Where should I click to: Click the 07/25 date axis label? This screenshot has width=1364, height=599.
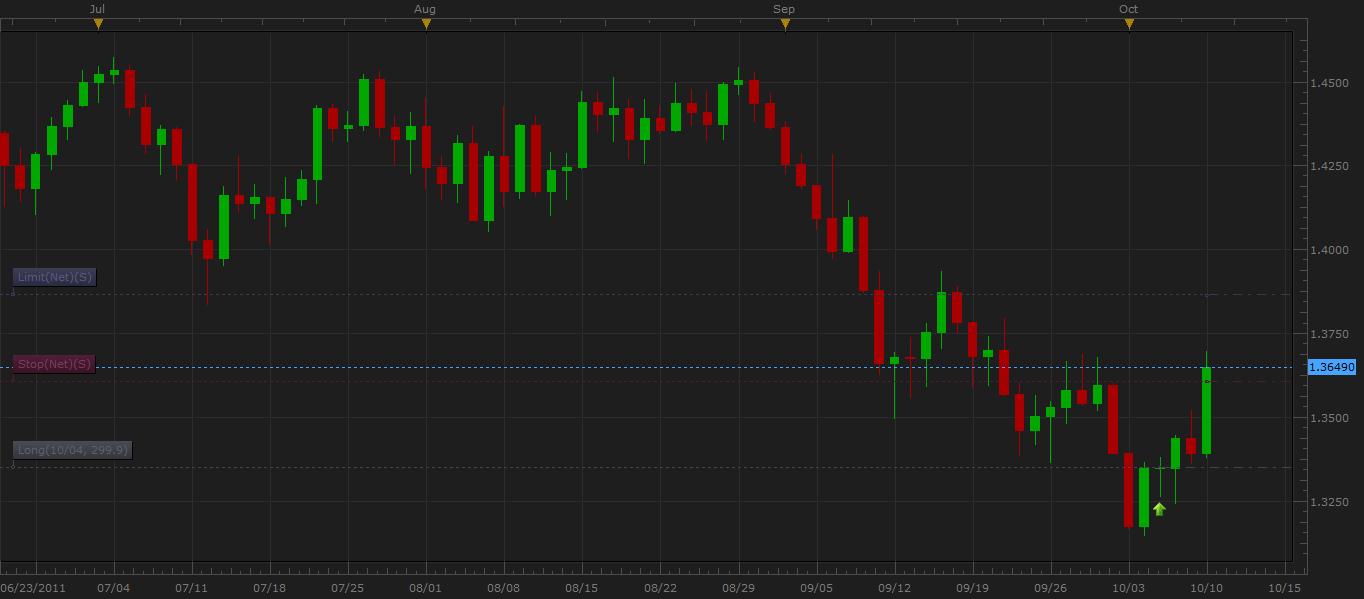348,588
